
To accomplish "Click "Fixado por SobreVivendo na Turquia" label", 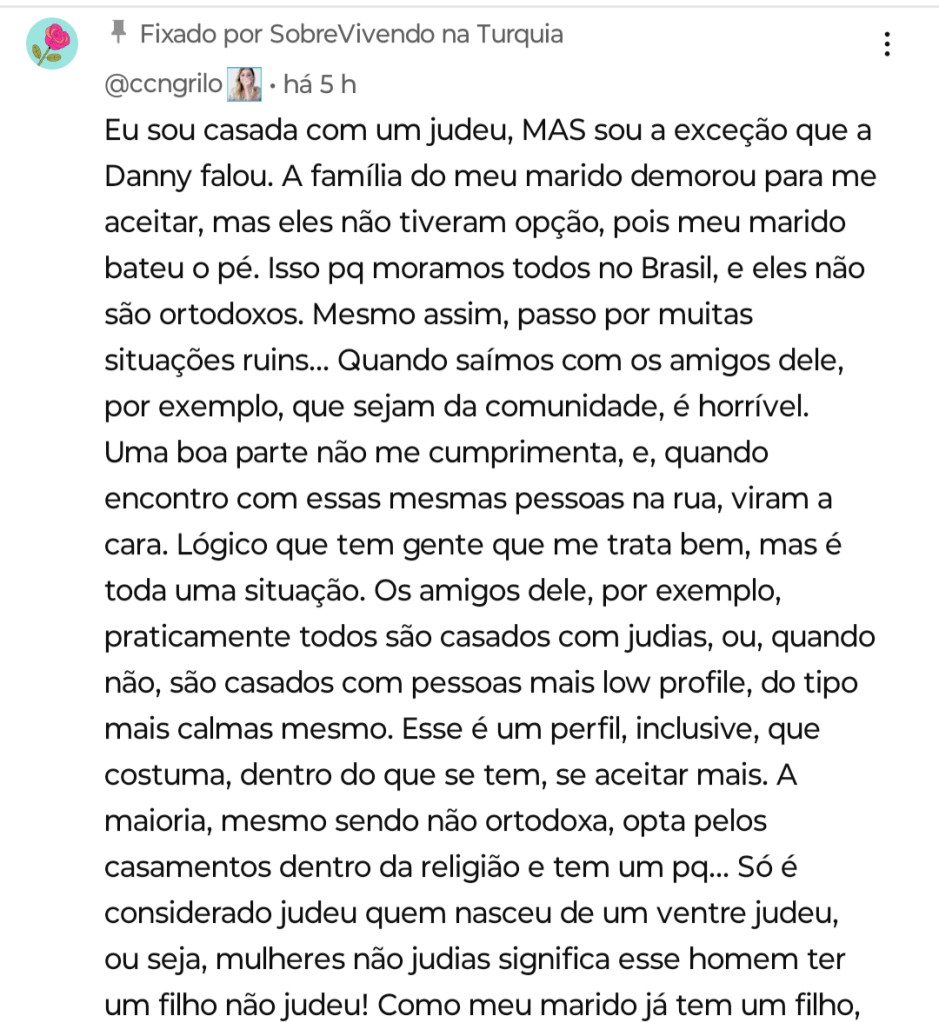I will tap(351, 35).
